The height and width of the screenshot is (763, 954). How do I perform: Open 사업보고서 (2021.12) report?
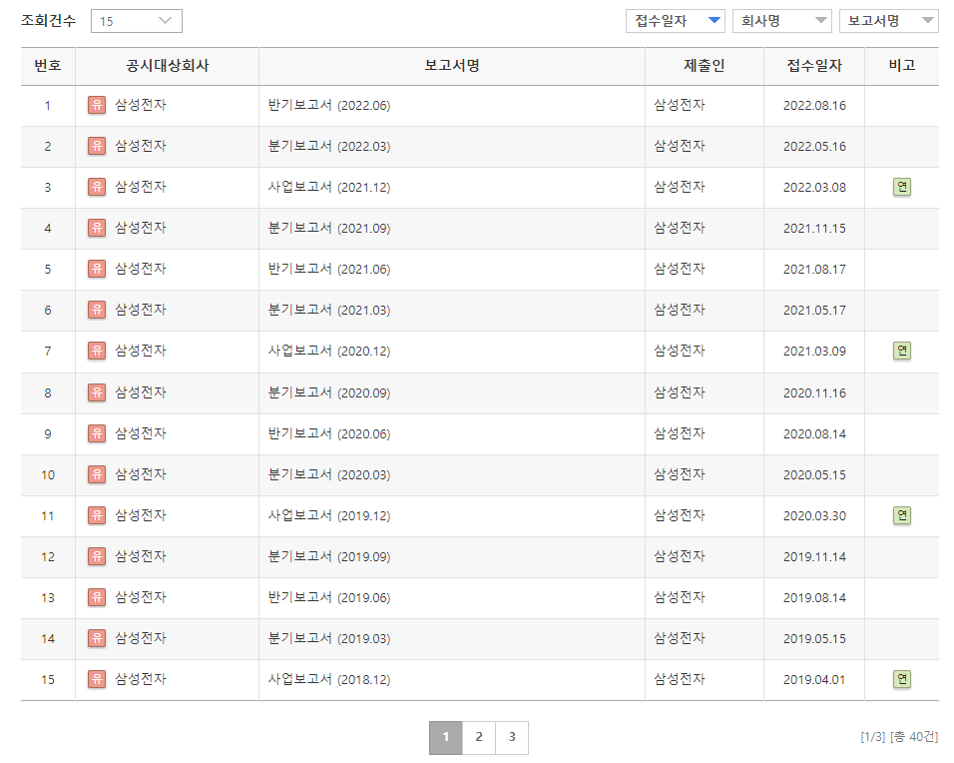tap(329, 187)
